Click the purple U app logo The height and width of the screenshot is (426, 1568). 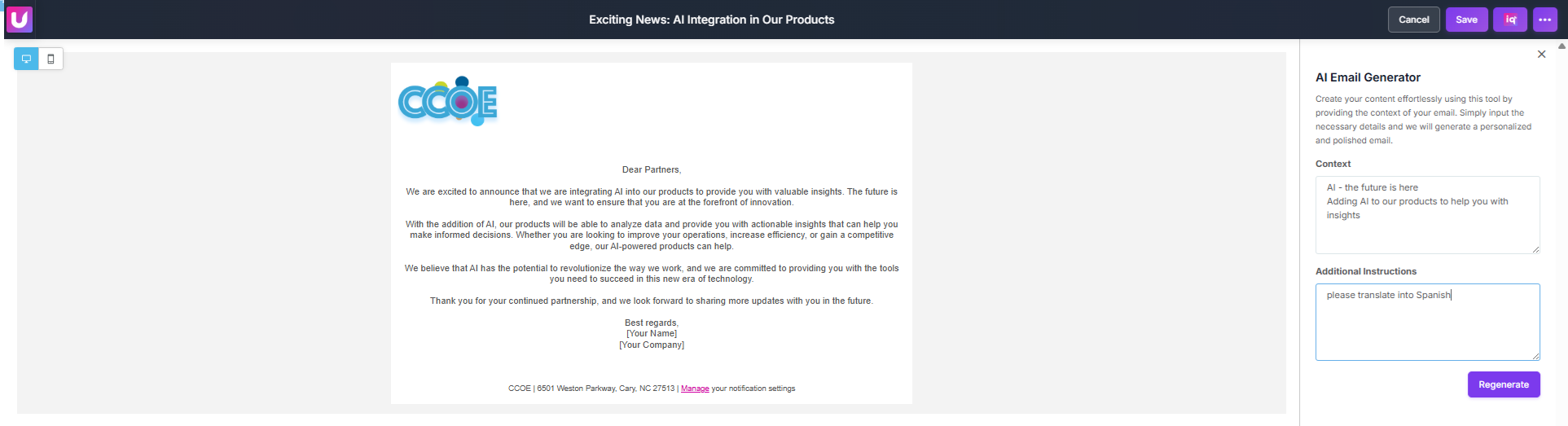[19, 19]
